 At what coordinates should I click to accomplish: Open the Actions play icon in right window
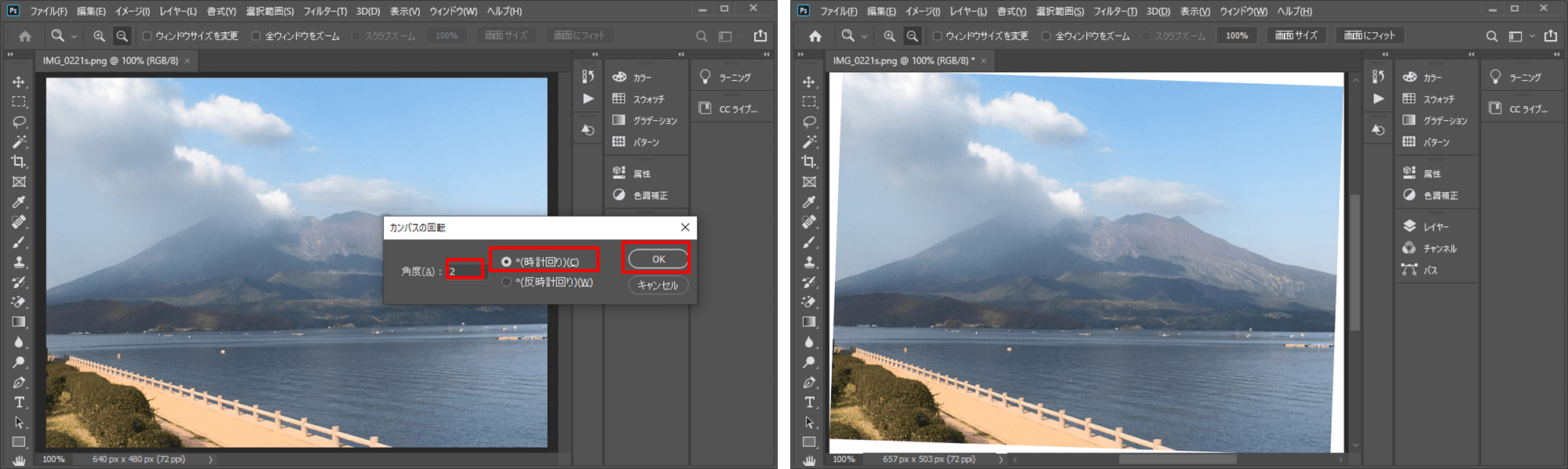click(x=1379, y=99)
